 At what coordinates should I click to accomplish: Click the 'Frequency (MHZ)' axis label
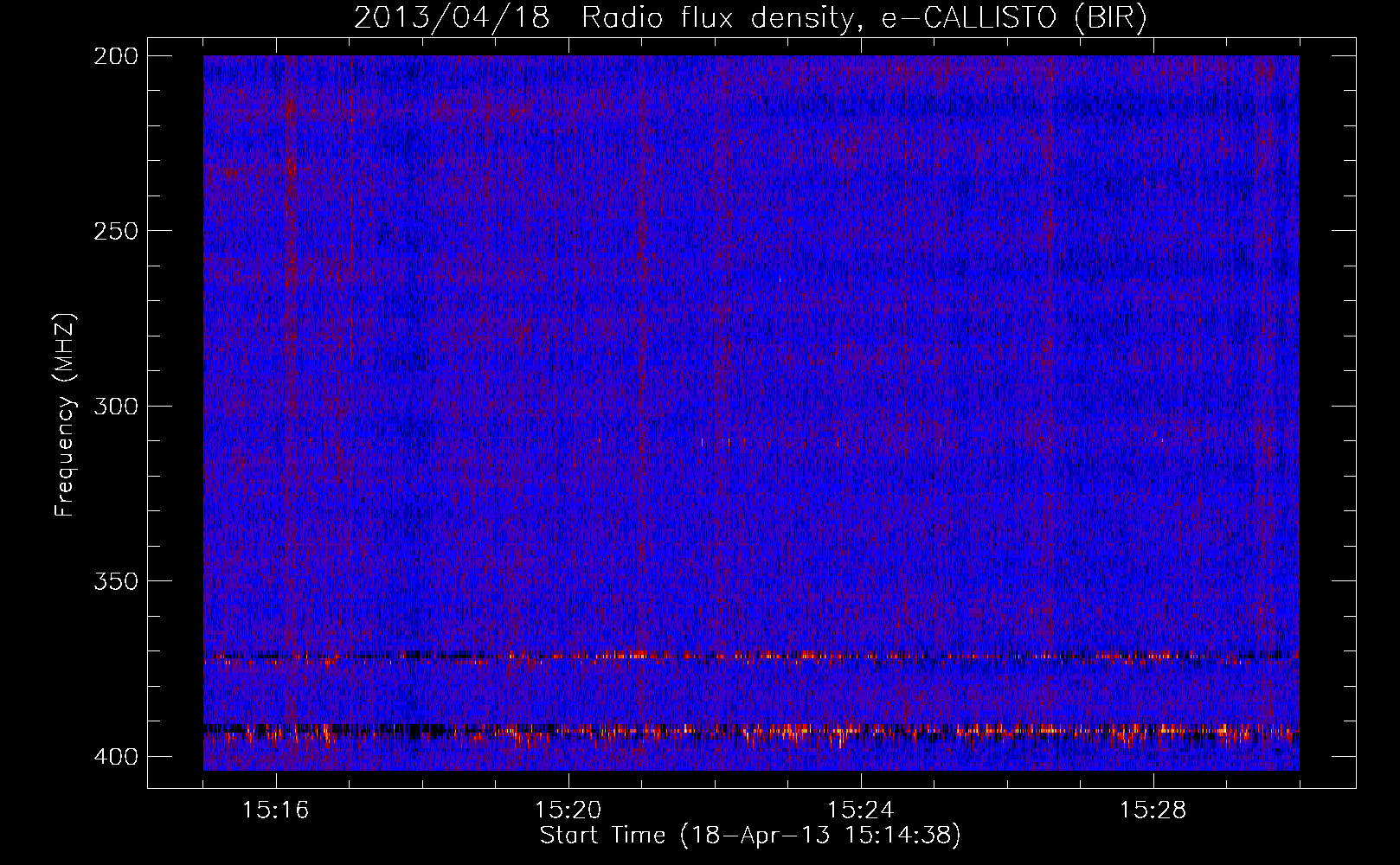(65, 414)
